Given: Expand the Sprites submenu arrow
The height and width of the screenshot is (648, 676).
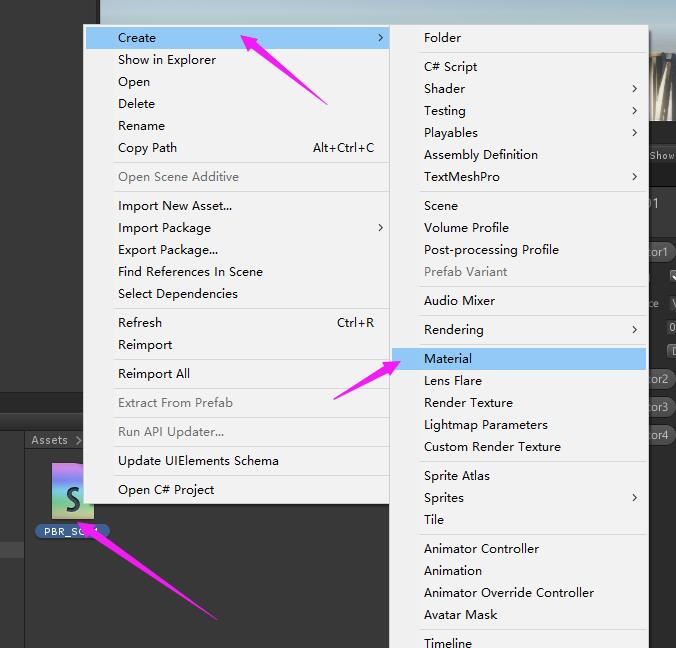Looking at the screenshot, I should click(x=634, y=498).
